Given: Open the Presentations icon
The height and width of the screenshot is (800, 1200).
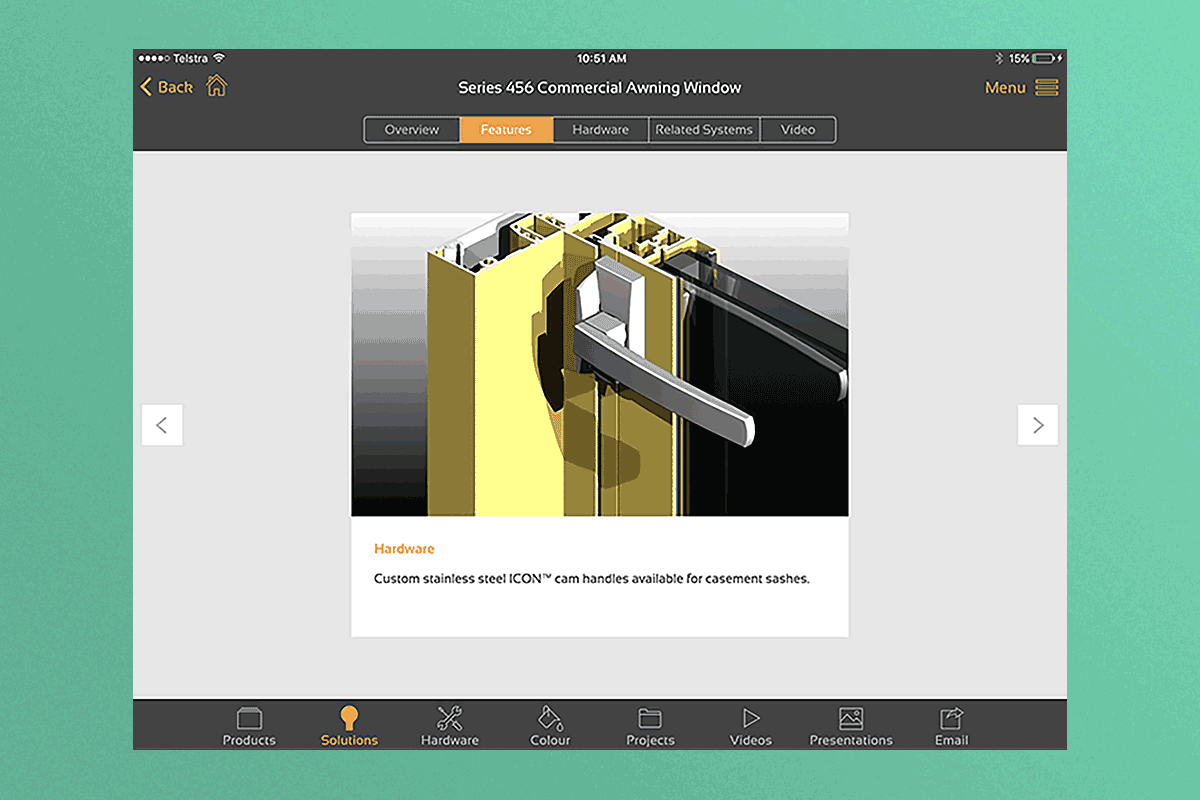Looking at the screenshot, I should (x=851, y=718).
